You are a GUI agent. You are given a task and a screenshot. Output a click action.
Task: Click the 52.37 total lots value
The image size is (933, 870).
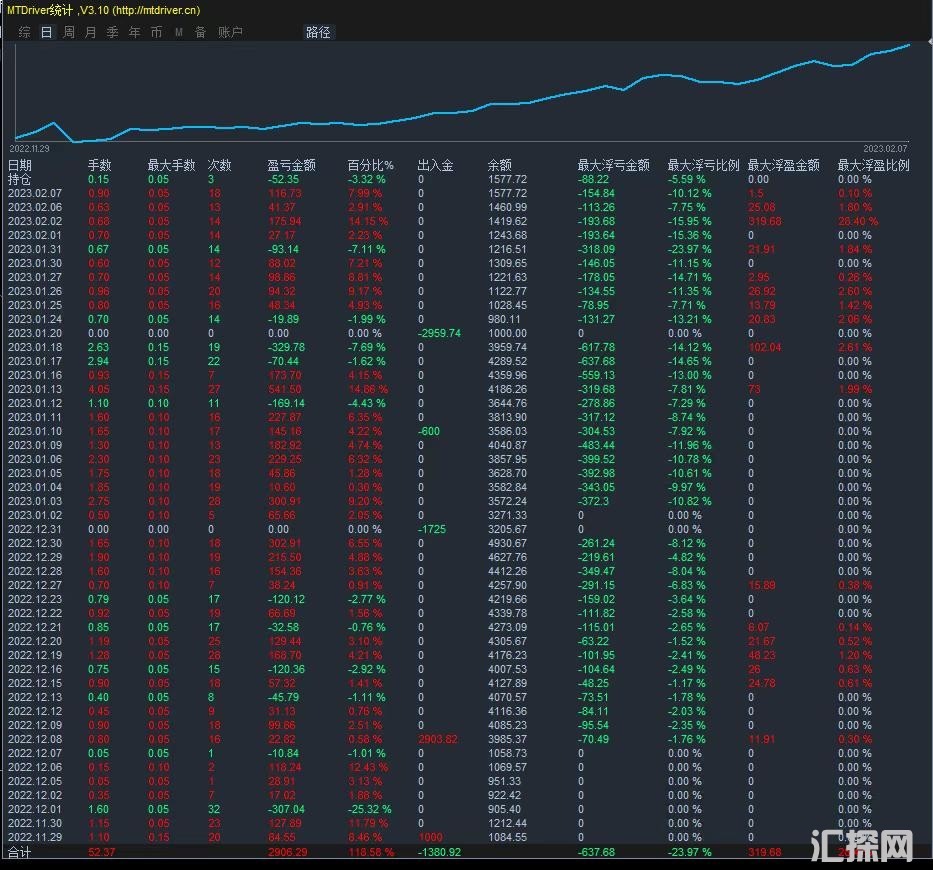[x=101, y=852]
